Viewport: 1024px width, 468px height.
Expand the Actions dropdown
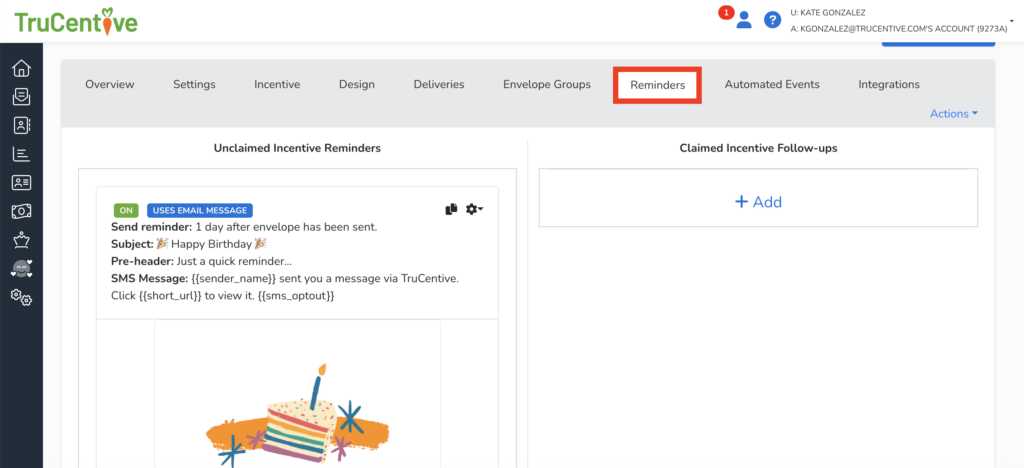954,113
